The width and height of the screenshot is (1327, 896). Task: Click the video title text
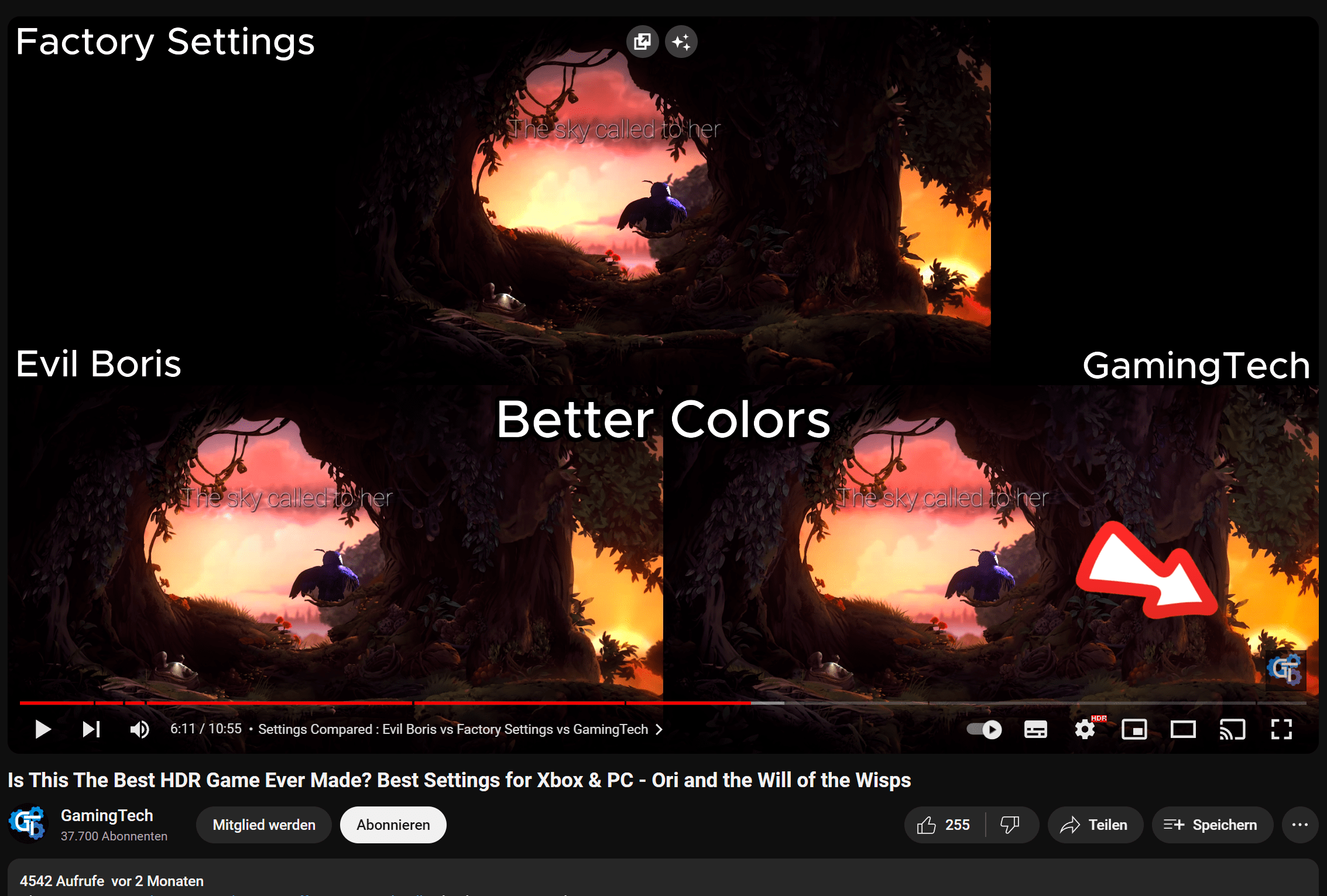coord(459,780)
